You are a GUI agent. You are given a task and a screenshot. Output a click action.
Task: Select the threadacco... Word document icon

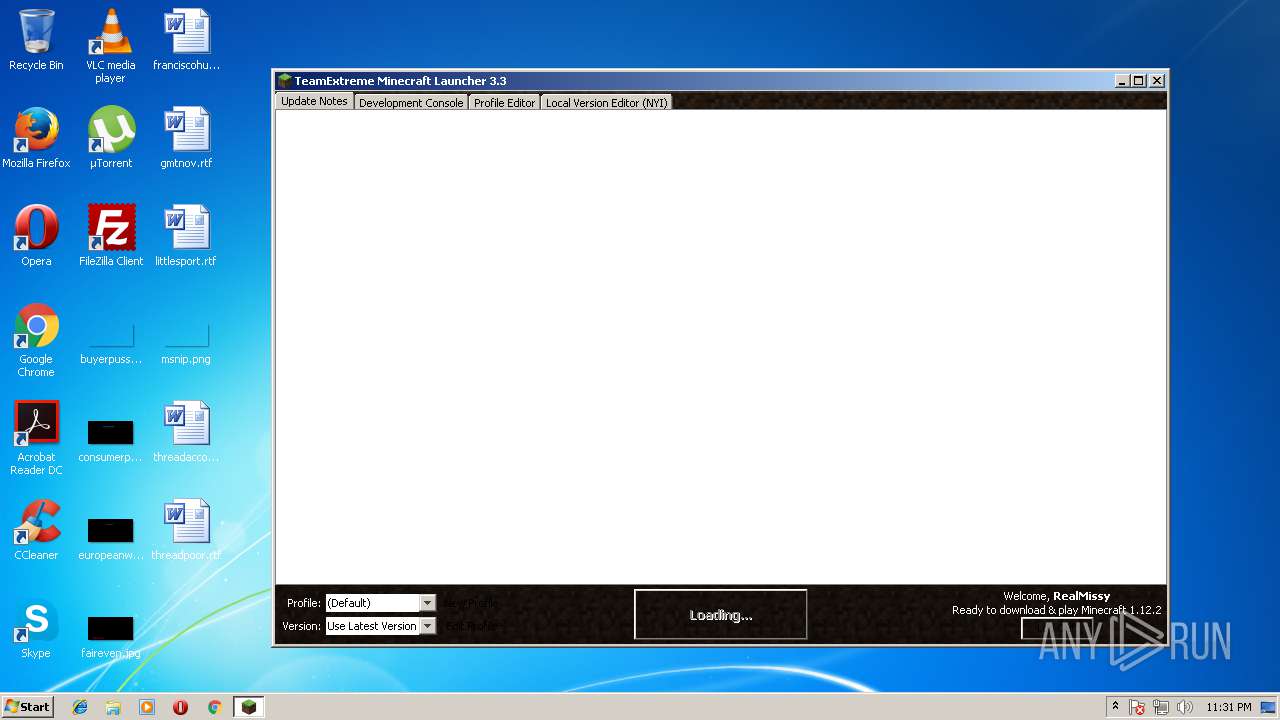click(x=186, y=432)
